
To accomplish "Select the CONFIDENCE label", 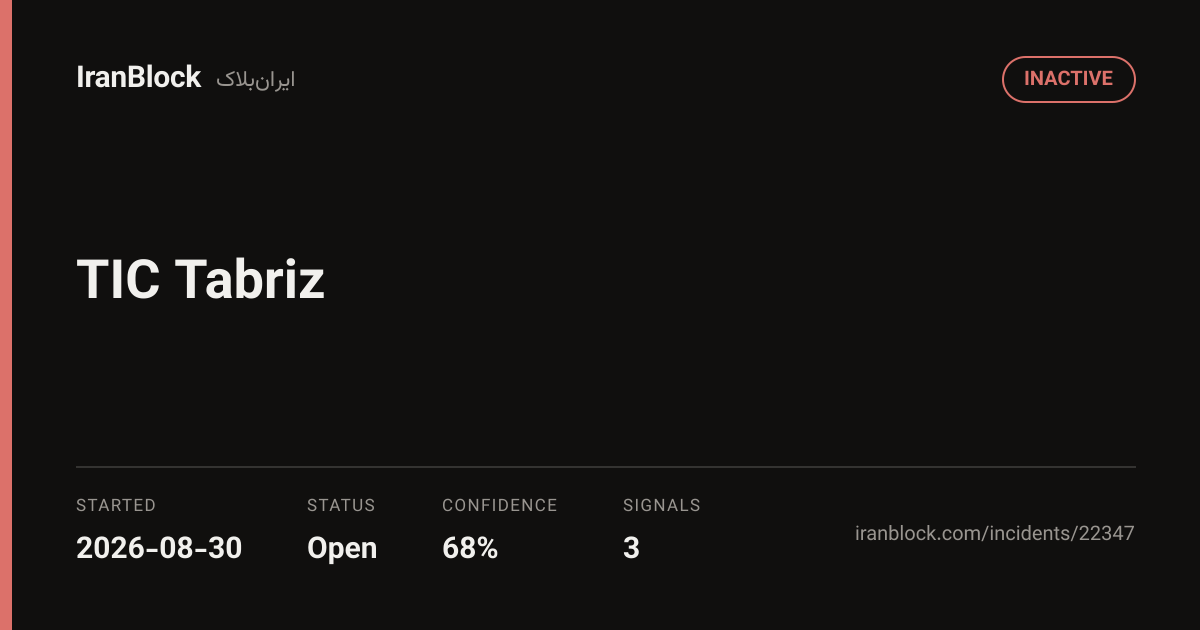I will 500,505.
